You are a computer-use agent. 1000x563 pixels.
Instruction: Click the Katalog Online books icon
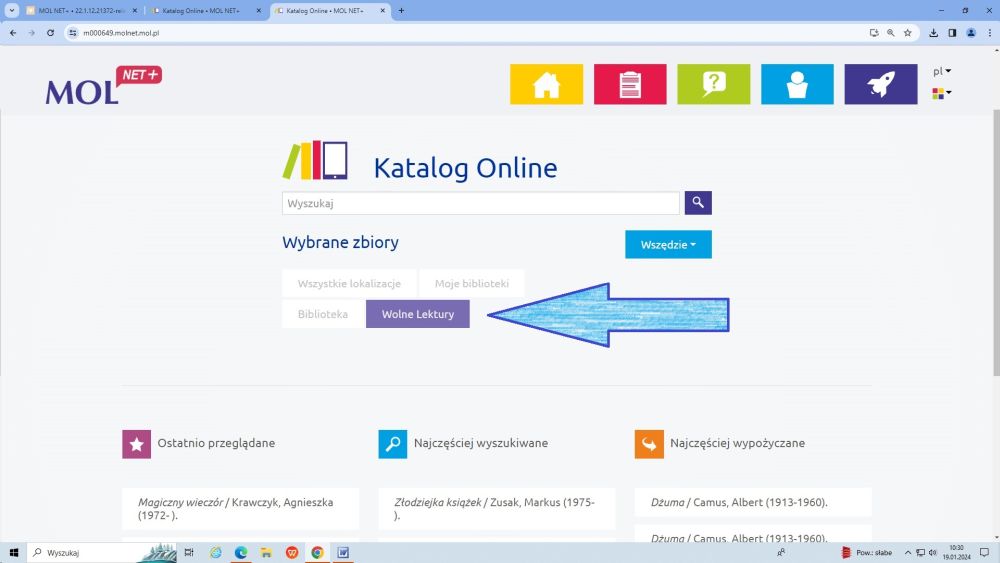(x=315, y=160)
